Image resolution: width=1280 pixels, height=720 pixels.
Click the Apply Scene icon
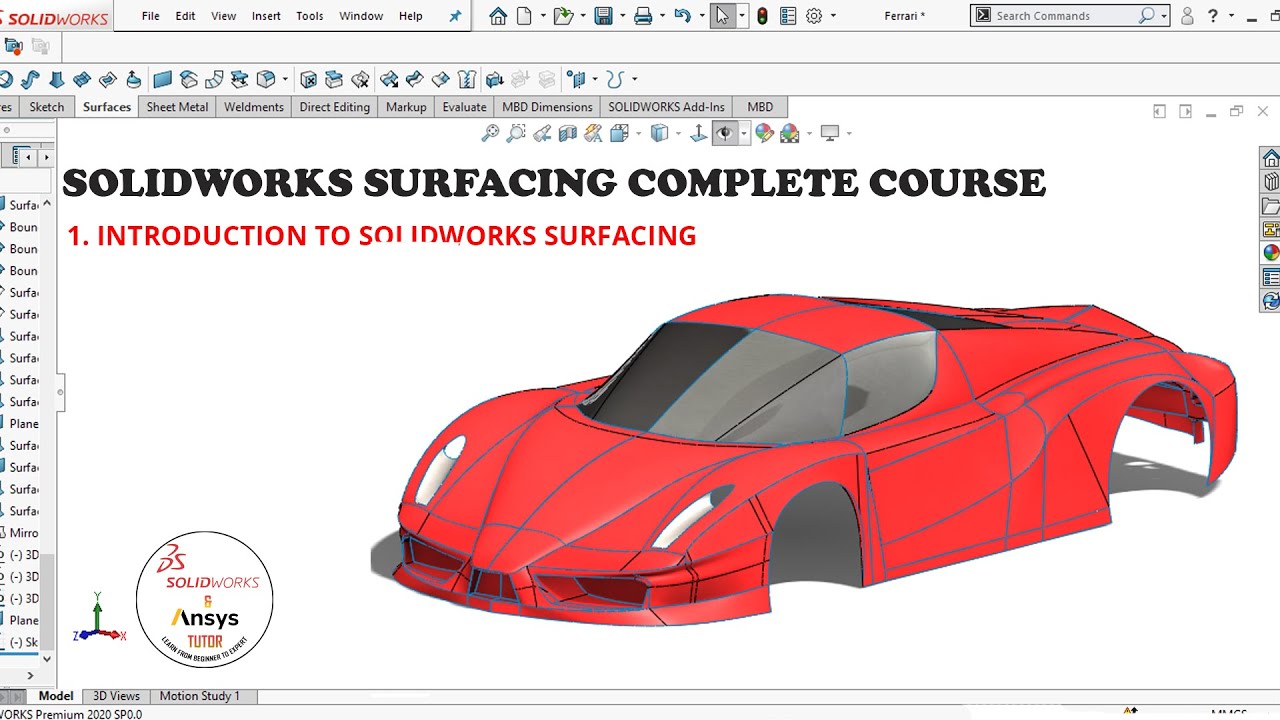point(790,133)
